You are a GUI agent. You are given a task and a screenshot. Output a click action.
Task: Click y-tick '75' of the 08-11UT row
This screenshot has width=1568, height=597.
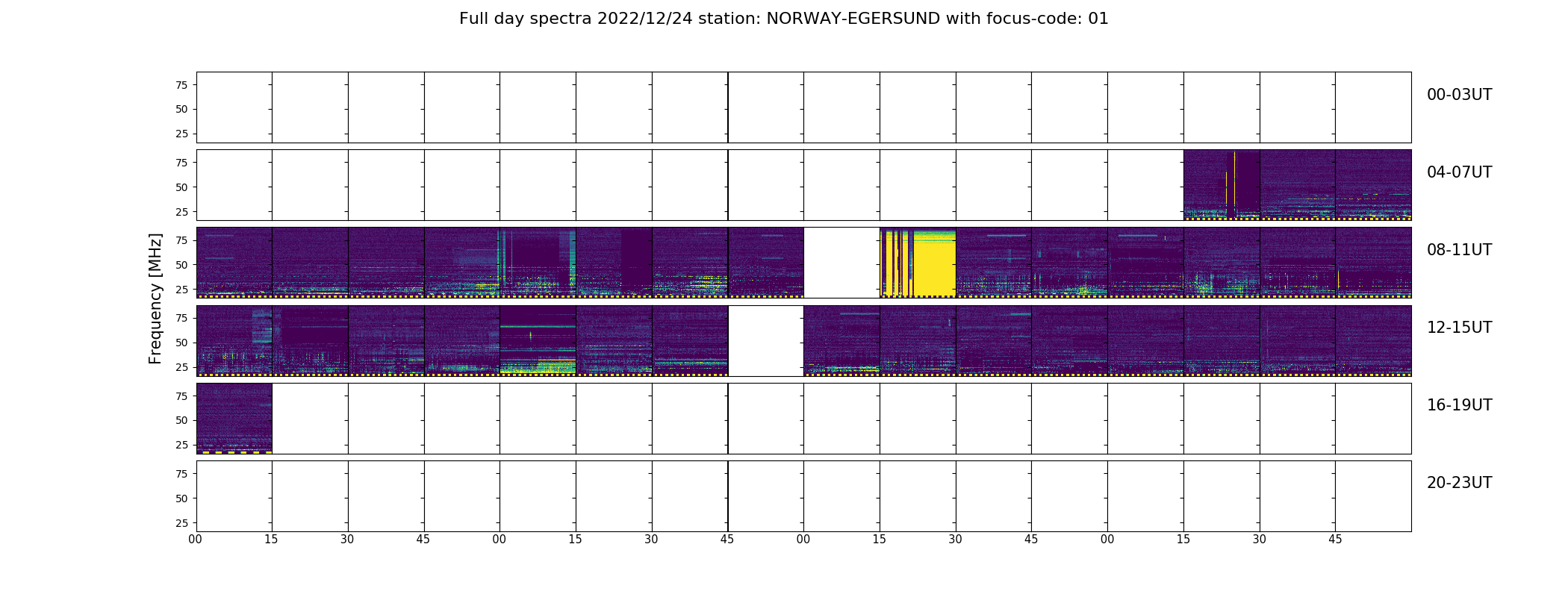coord(181,240)
